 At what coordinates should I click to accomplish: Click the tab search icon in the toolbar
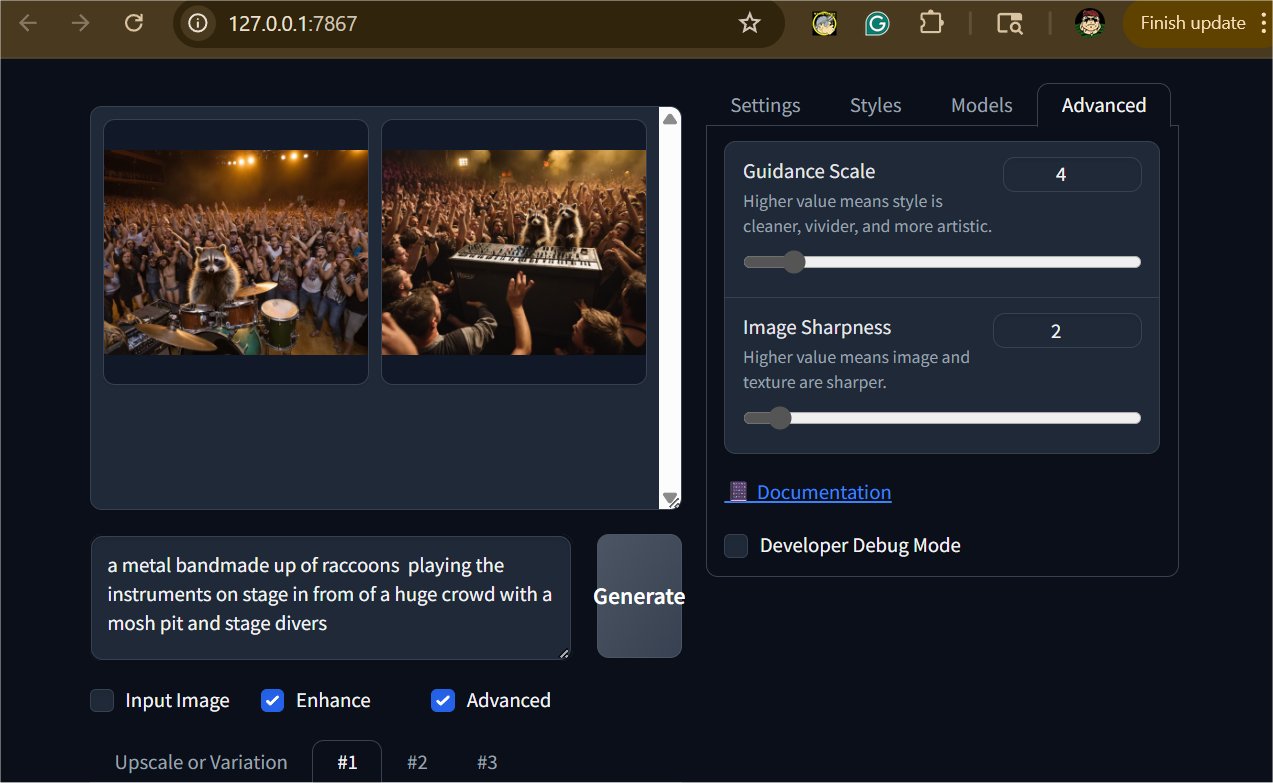point(1009,23)
